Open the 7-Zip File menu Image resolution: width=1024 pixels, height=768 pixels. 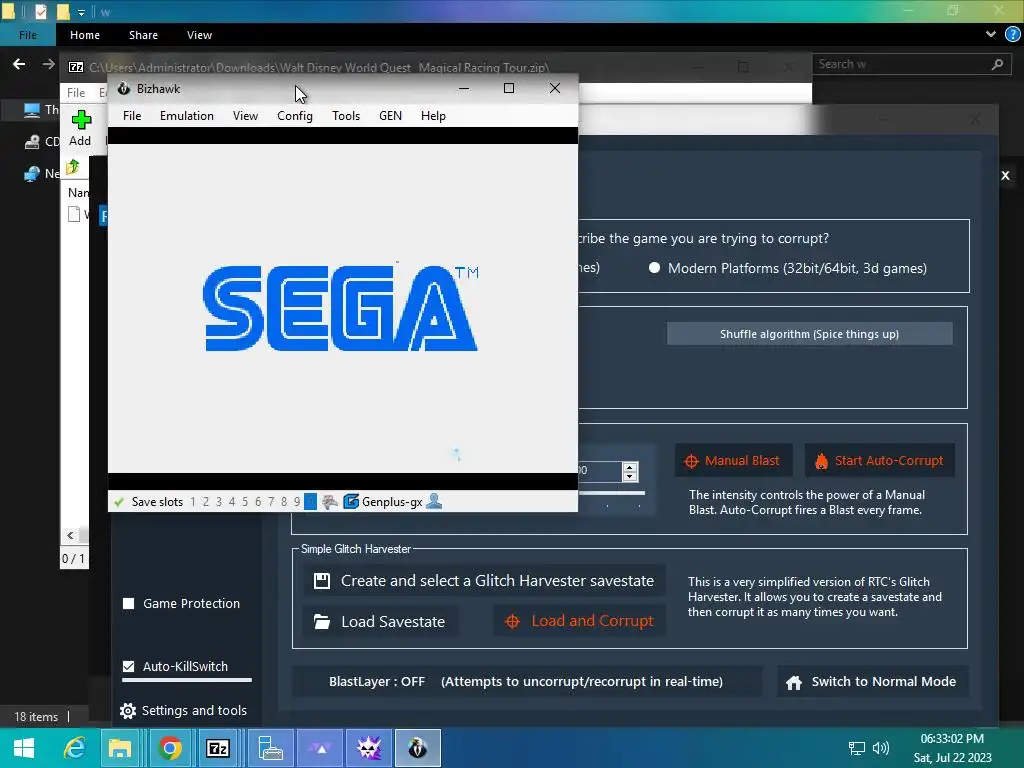[76, 93]
